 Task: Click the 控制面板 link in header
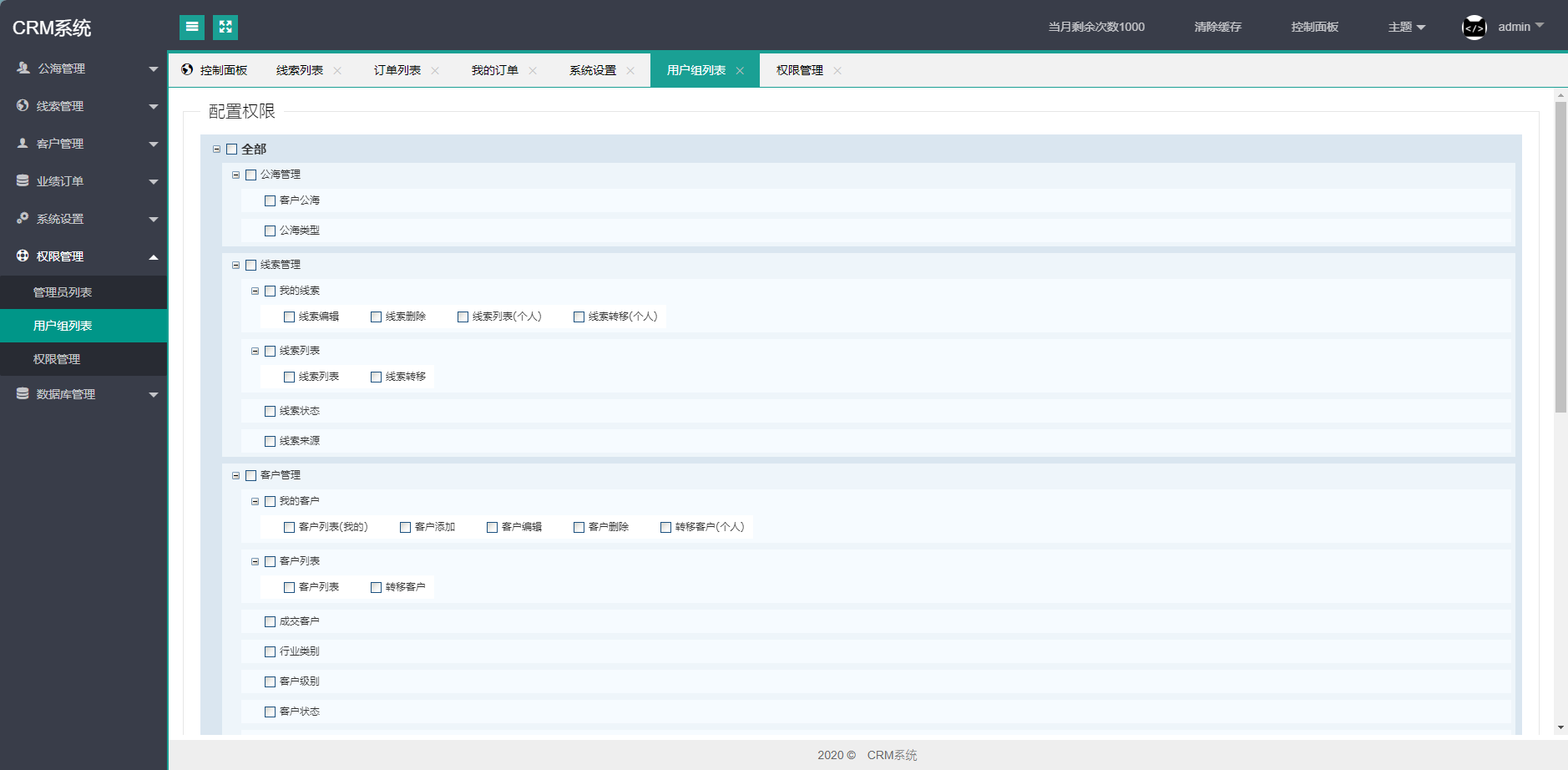[x=1314, y=28]
